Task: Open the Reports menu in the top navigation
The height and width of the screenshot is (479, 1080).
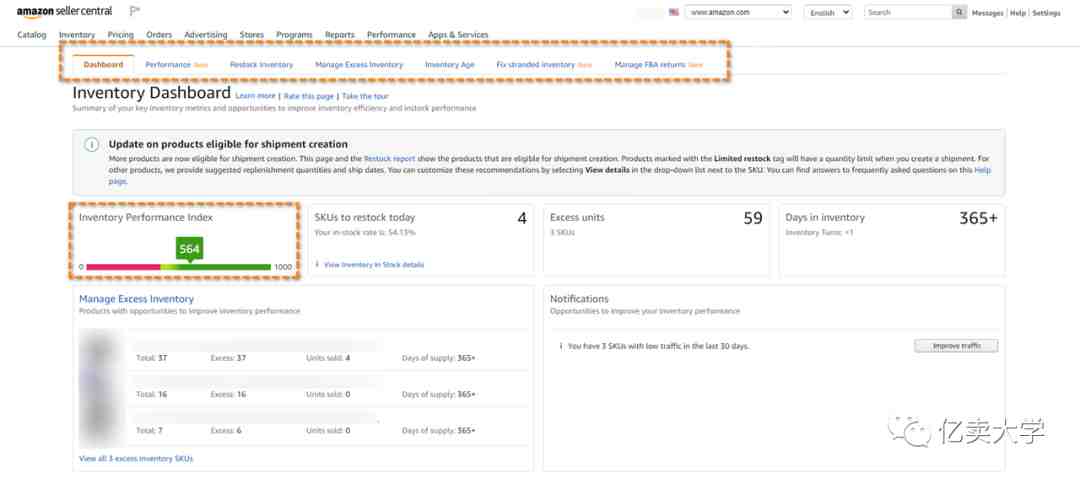Action: (x=340, y=34)
